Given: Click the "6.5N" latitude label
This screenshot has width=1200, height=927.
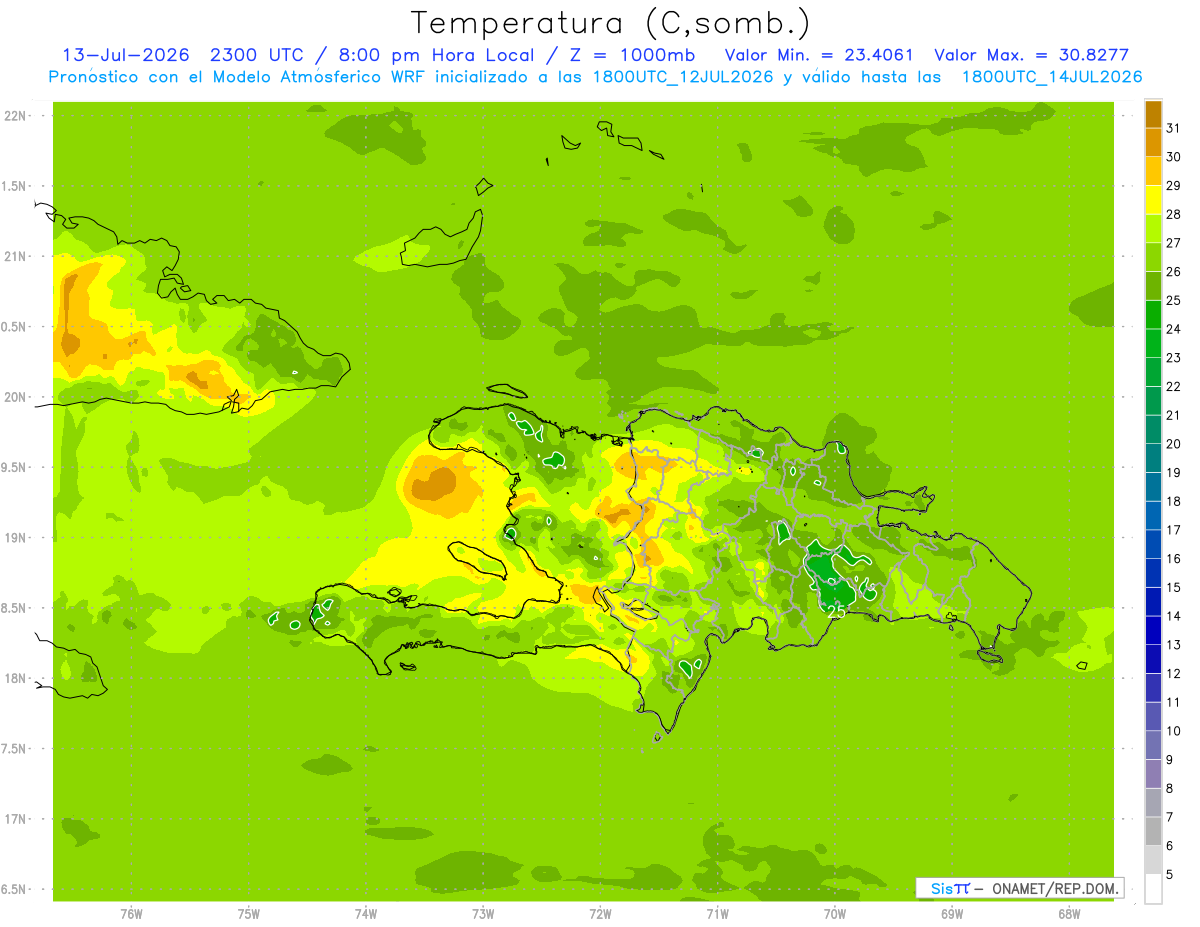Looking at the screenshot, I should (14, 889).
